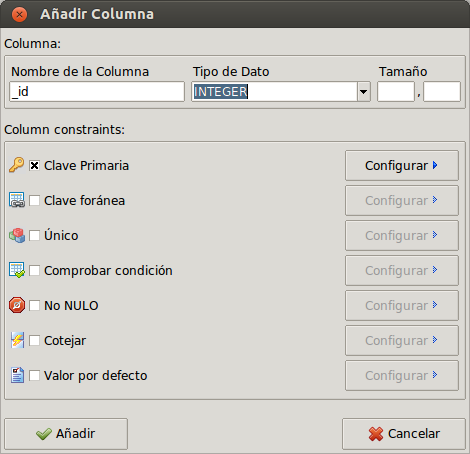Viewport: 470px width, 454px height.
Task: Tick the Valor por defecto checkbox
Action: point(34,376)
